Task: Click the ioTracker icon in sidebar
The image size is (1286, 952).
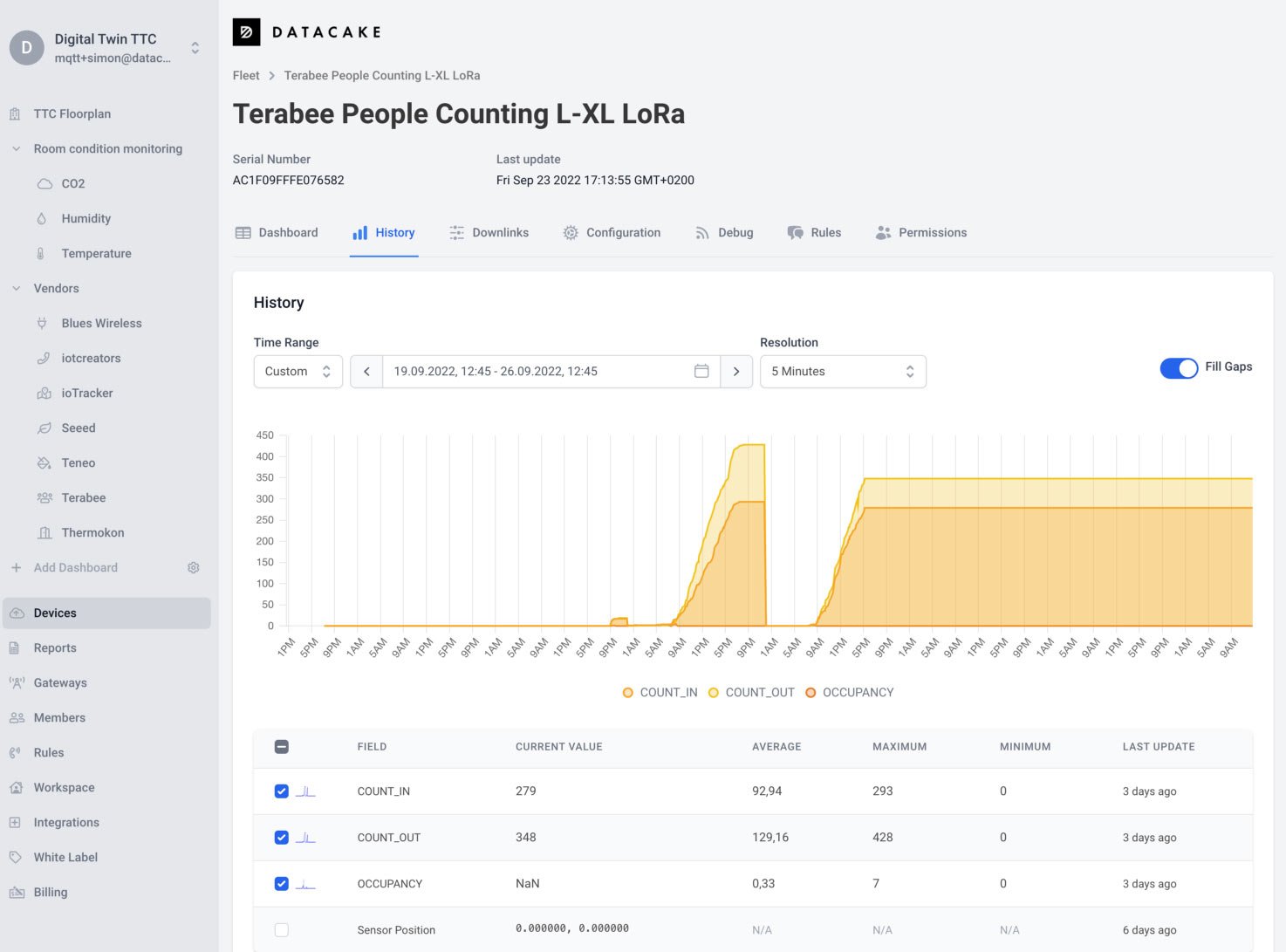Action: pyautogui.click(x=44, y=394)
